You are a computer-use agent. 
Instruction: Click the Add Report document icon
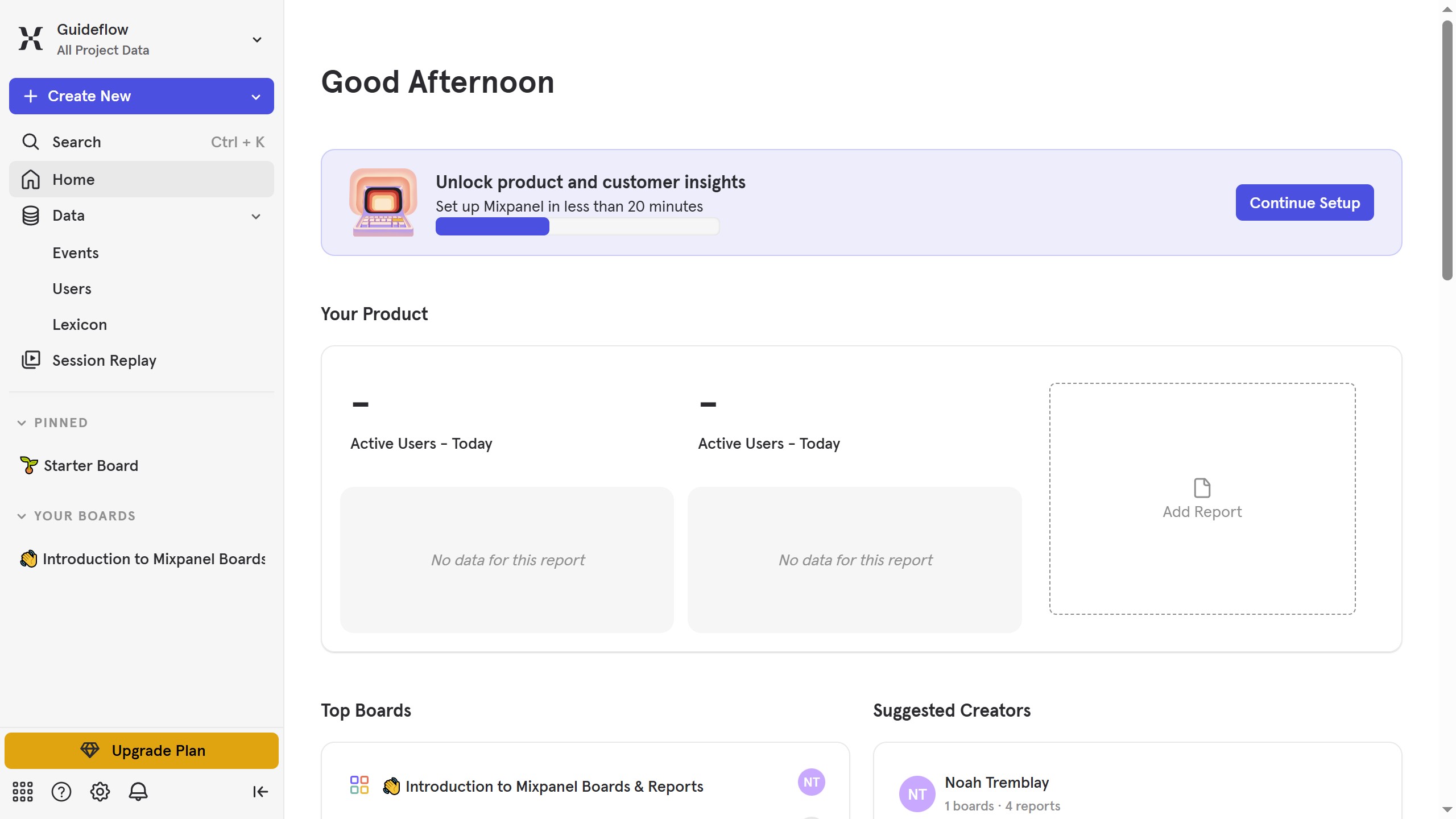(1202, 488)
